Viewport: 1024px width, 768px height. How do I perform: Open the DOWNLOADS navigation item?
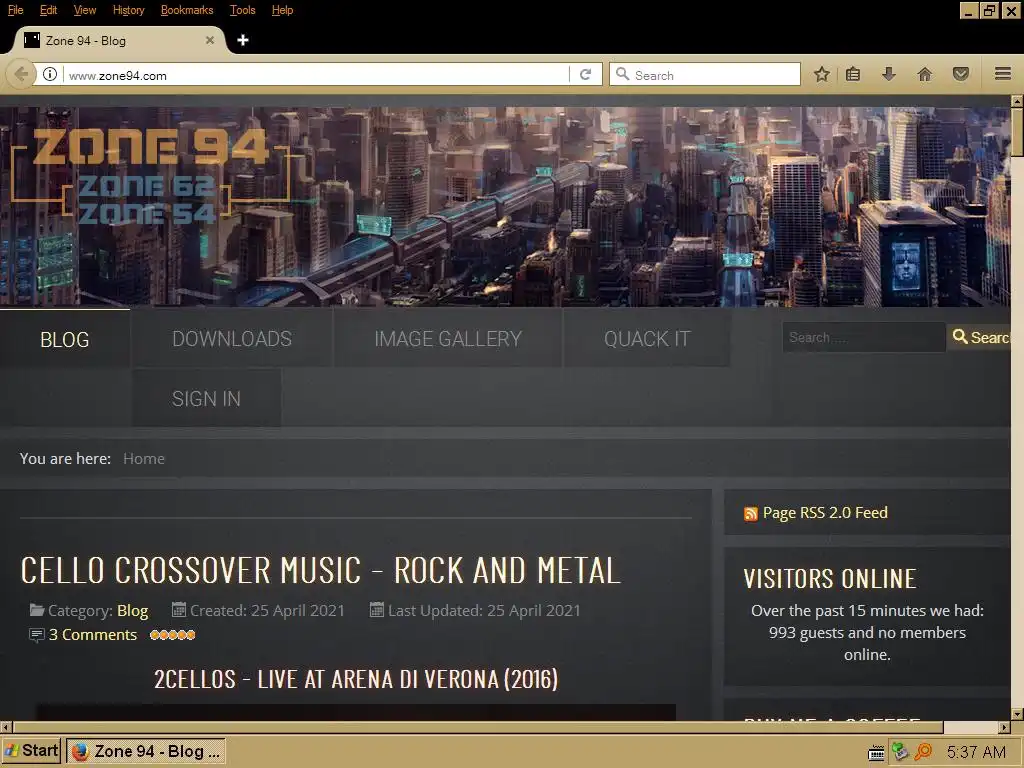(232, 338)
